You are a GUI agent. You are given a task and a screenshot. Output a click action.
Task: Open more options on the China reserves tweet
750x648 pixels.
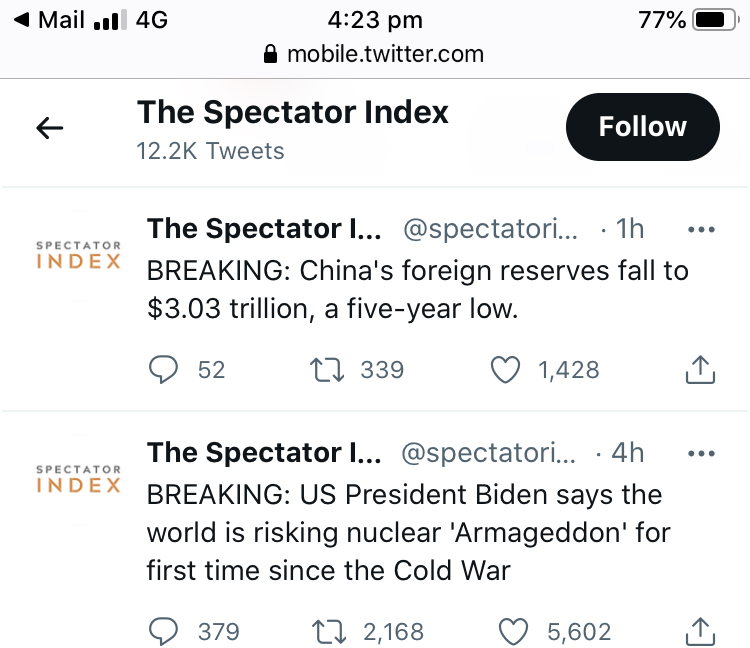coord(703,230)
